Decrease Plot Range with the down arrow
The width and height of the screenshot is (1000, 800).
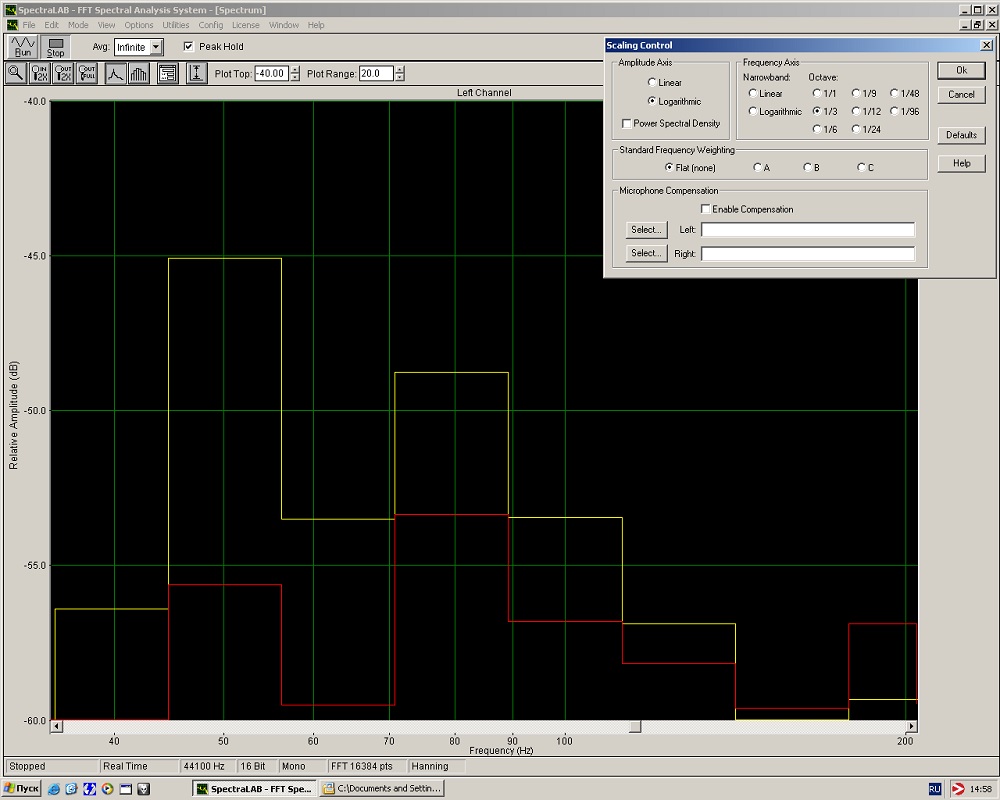tap(400, 78)
